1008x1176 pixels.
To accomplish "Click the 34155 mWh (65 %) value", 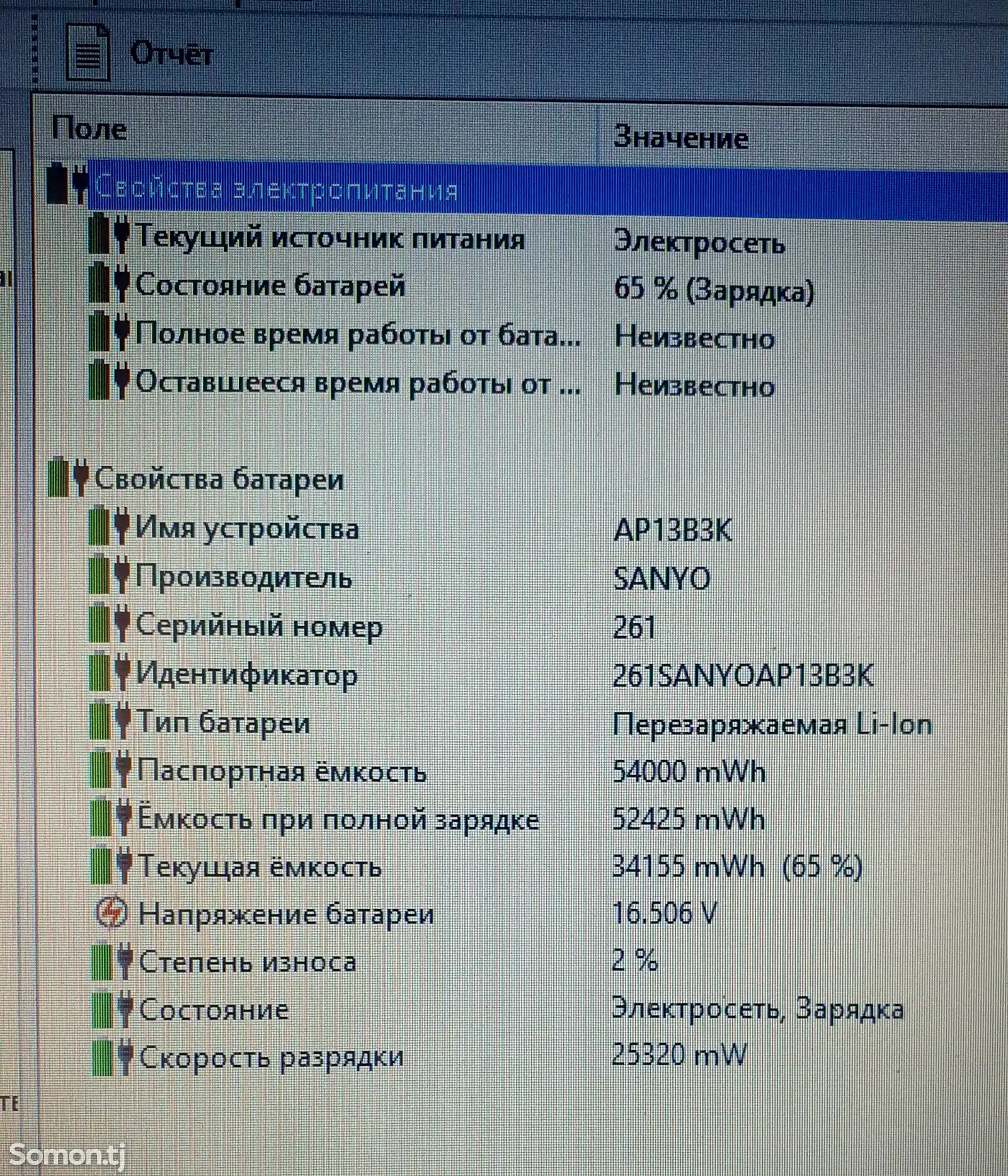I will pyautogui.click(x=737, y=867).
